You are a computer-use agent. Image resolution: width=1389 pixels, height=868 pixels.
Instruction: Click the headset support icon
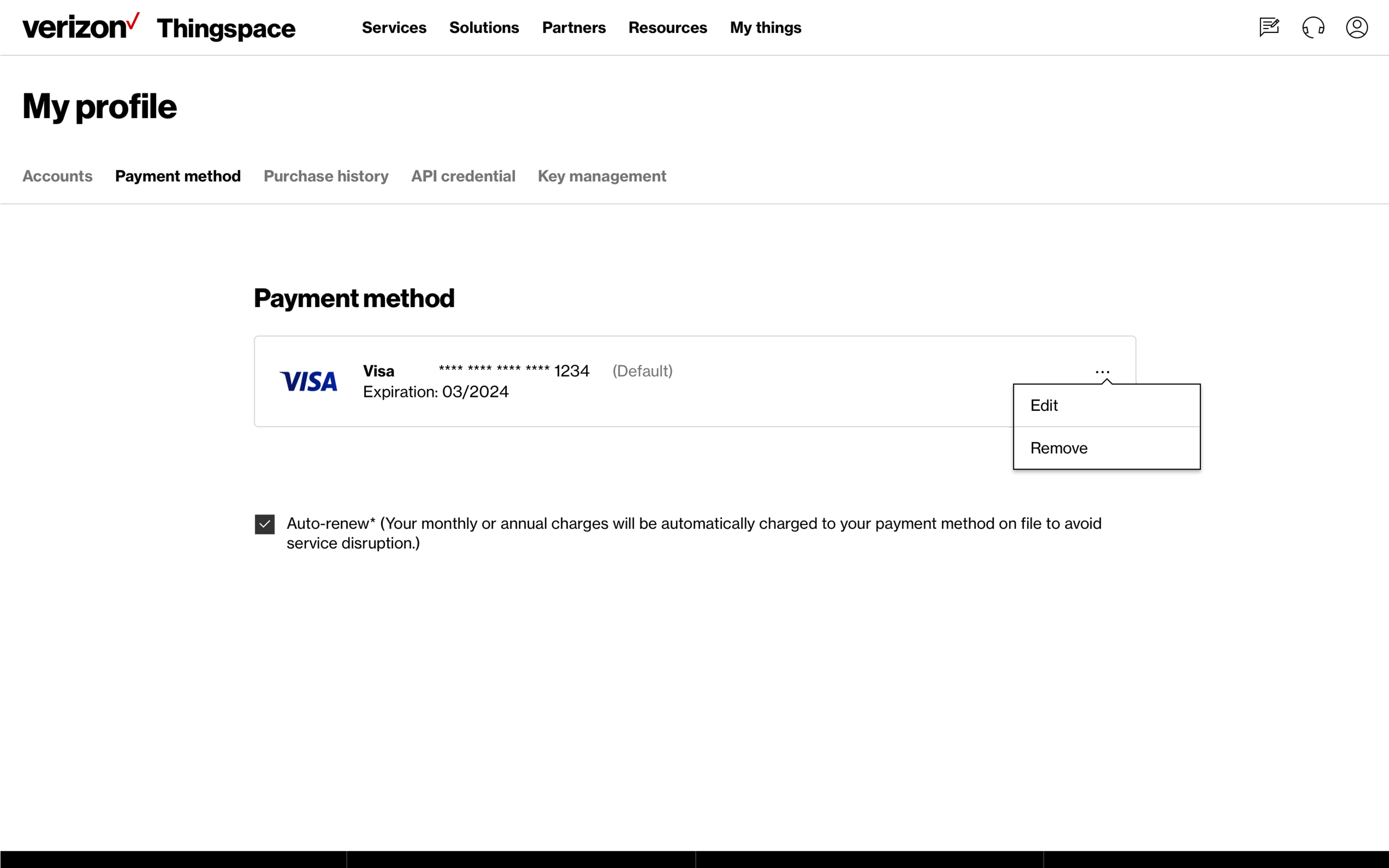click(1313, 27)
